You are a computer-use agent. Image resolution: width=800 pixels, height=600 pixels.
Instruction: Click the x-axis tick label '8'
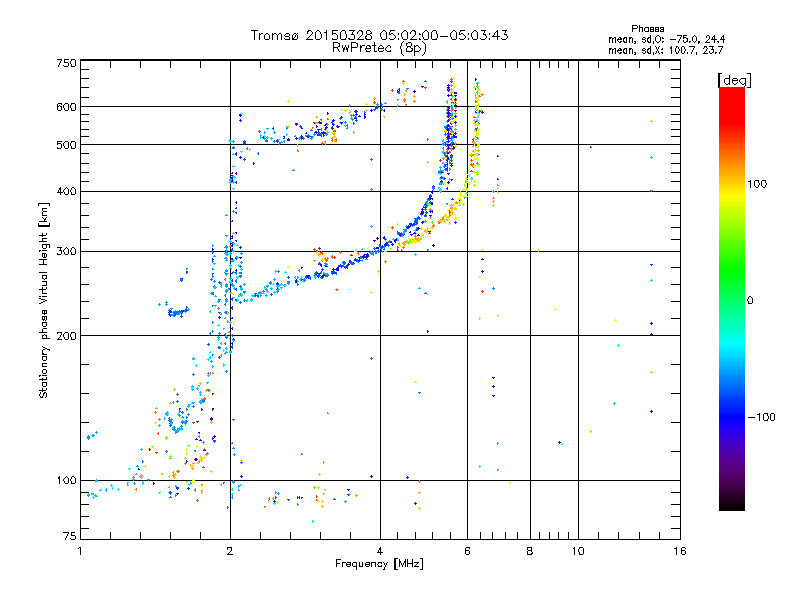(x=530, y=551)
